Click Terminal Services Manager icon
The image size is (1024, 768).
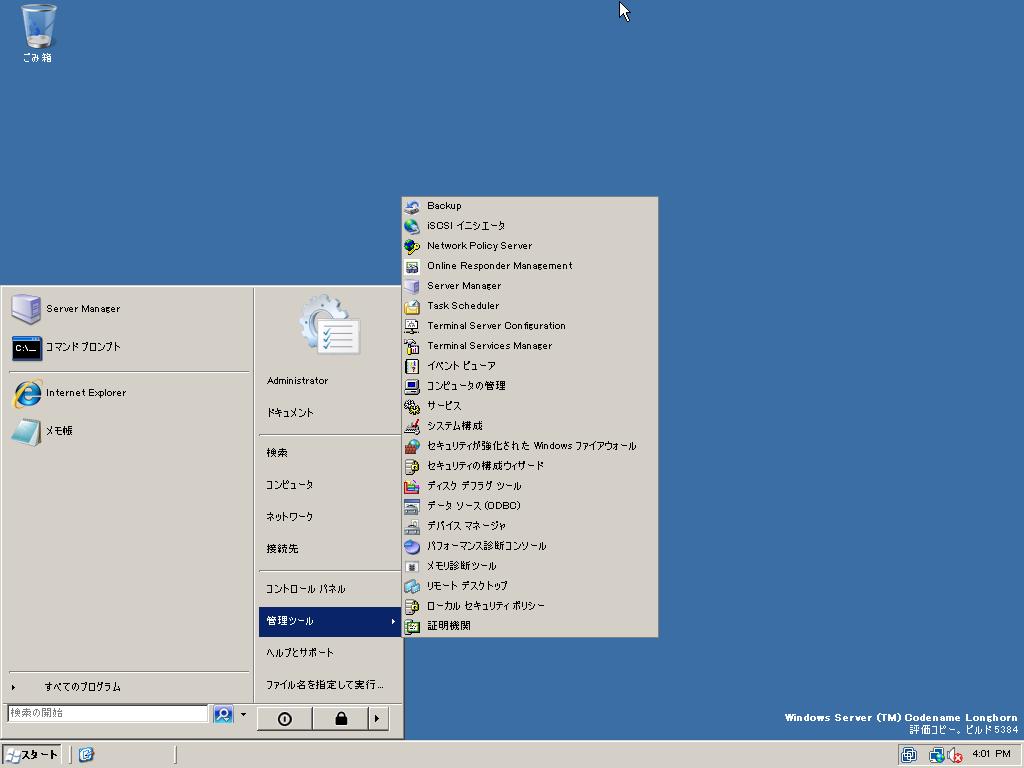pos(411,346)
